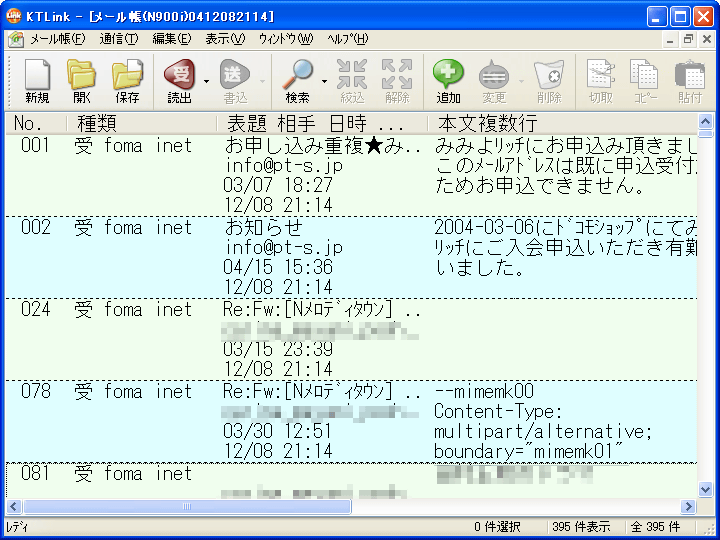Click vertical scrollbar up arrow
The width and height of the screenshot is (720, 540).
pos(705,121)
